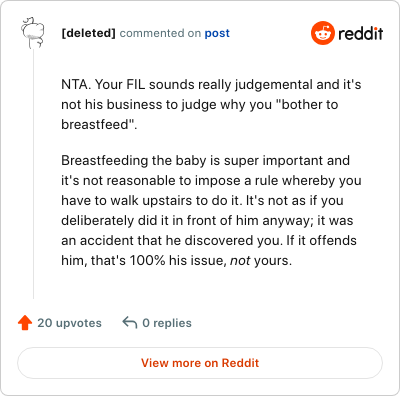This screenshot has width=400, height=396.
Task: Click the vertical thread line below the avatar
Action: point(33,173)
